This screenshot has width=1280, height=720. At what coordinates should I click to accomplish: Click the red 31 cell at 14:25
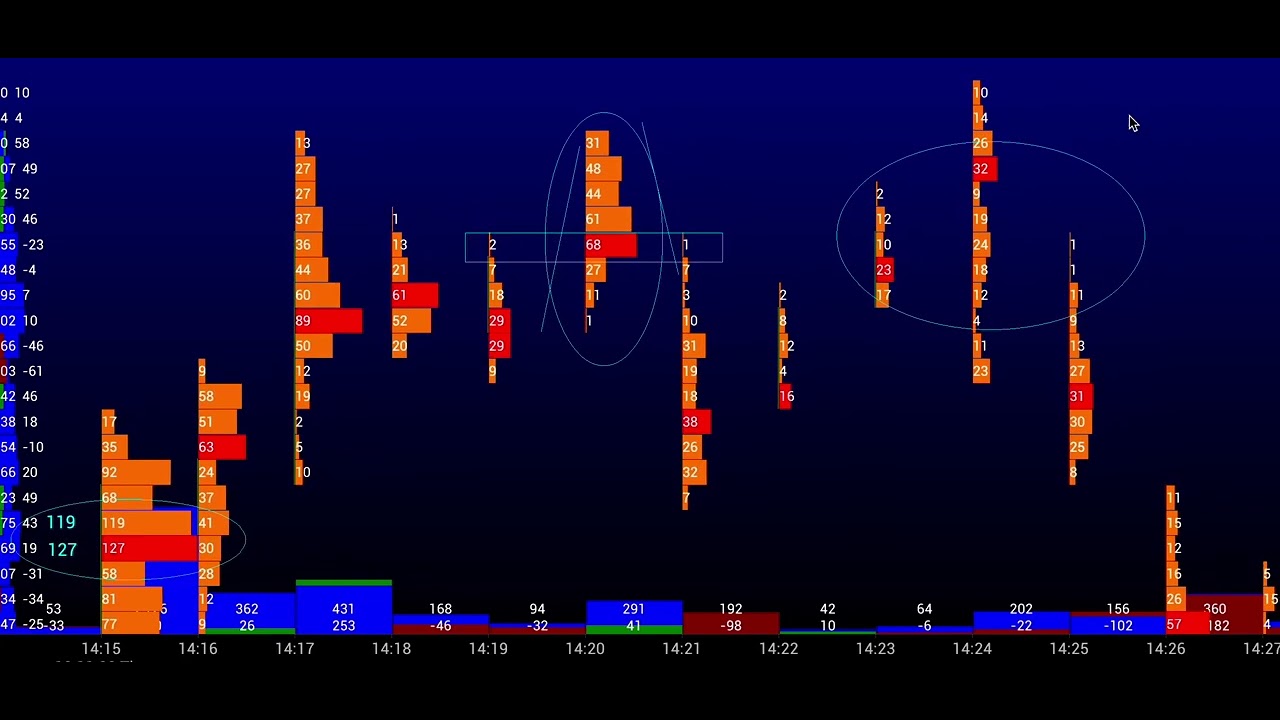1080,397
